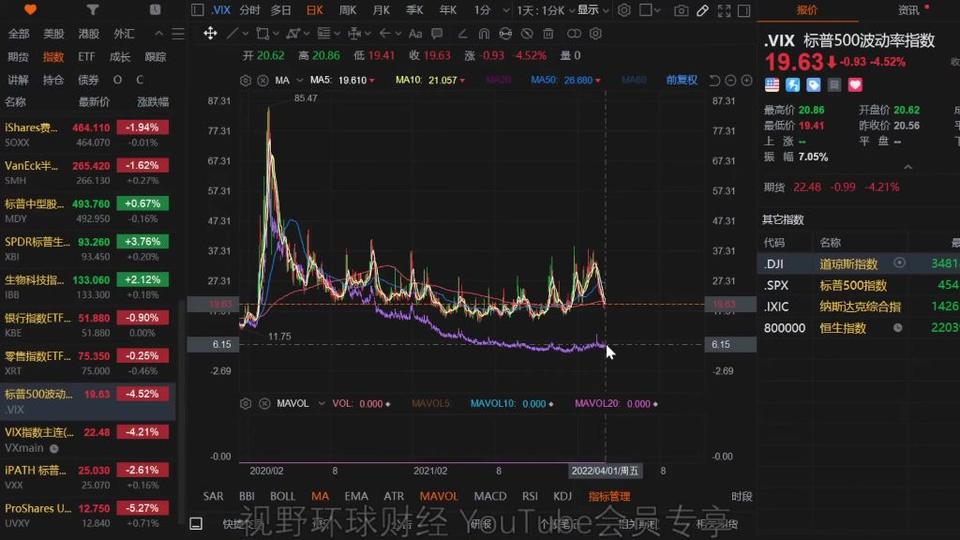This screenshot has width=960, height=540.
Task: Switch to 分时 intraday chart
Action: coord(250,10)
